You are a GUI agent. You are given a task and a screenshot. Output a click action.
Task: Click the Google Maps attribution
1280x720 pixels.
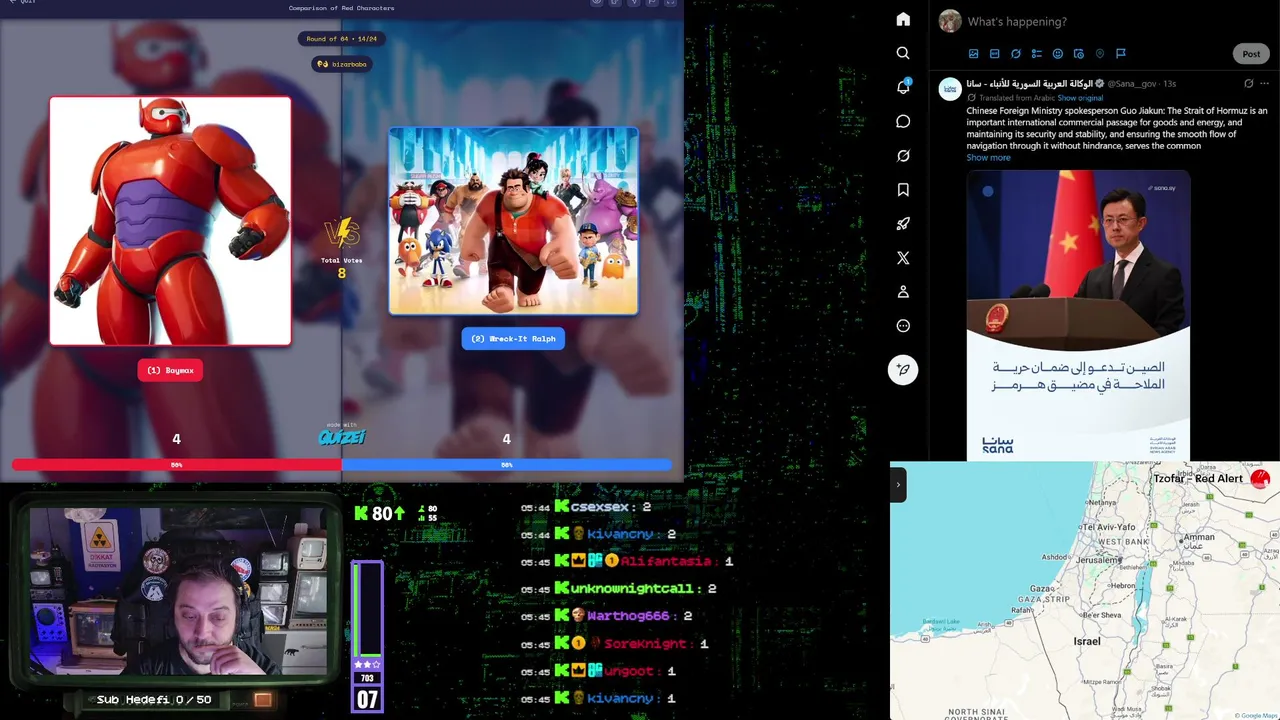[1256, 715]
